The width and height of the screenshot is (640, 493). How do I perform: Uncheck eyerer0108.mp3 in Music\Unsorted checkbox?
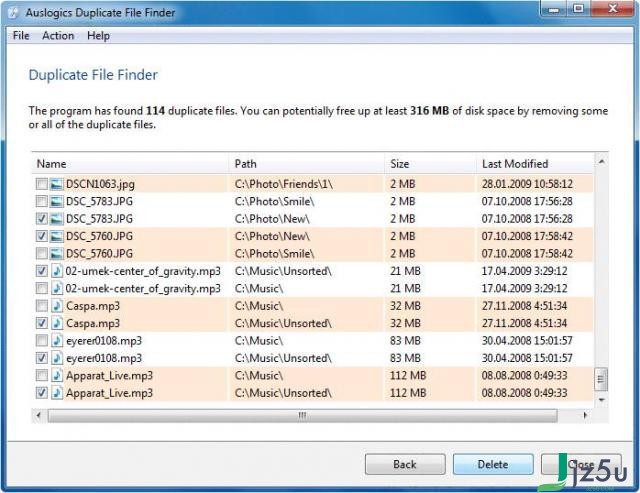pyautogui.click(x=42, y=358)
